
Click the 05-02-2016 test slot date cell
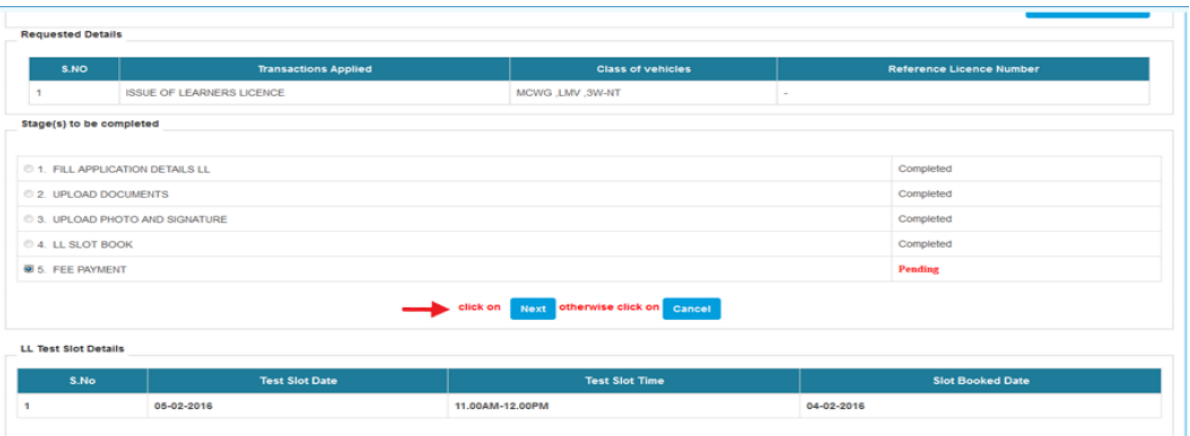(183, 406)
